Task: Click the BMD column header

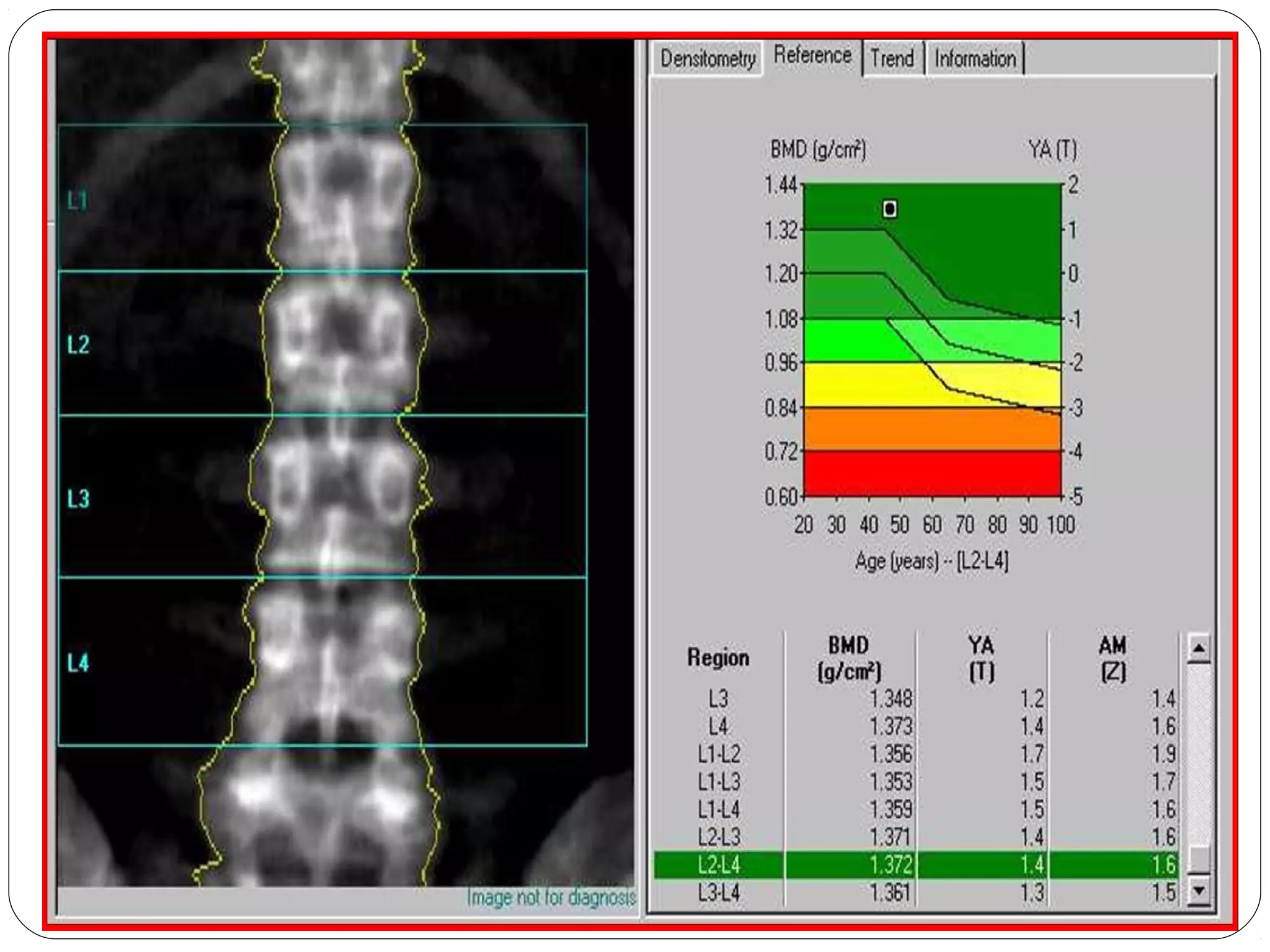Action: coord(848,658)
